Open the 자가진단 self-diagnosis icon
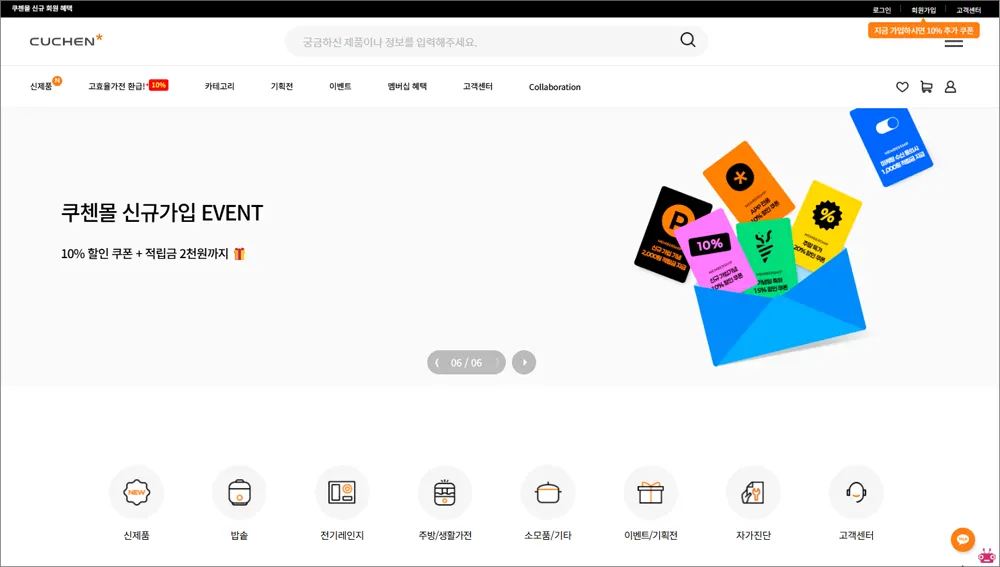Image resolution: width=1000 pixels, height=567 pixels. [753, 492]
